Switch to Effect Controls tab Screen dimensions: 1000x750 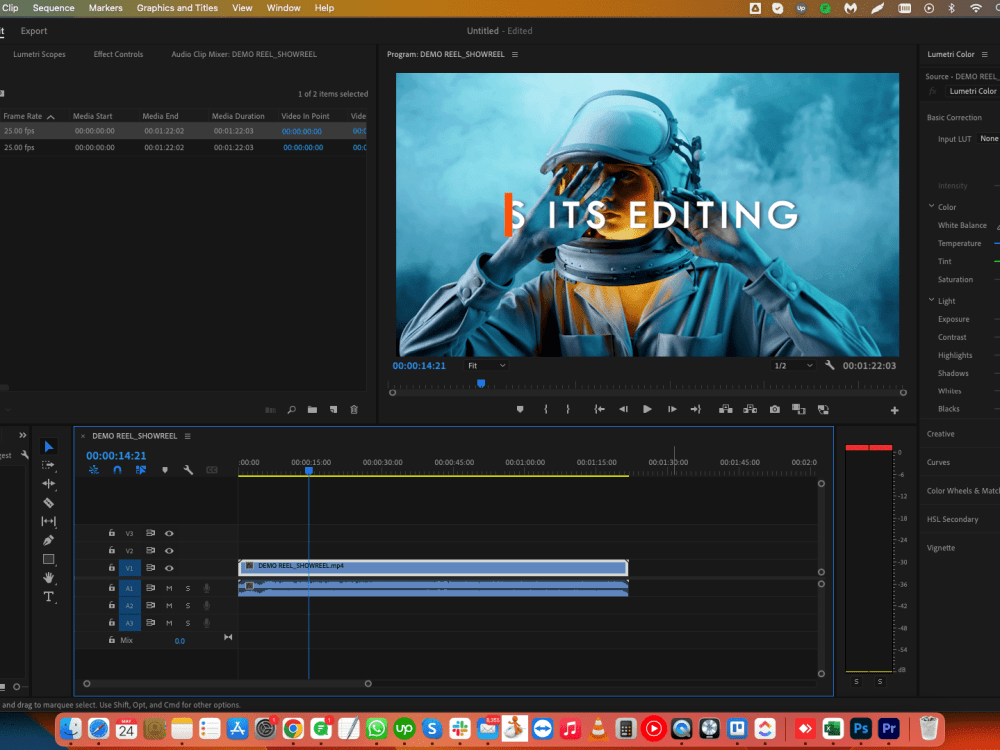pos(118,54)
